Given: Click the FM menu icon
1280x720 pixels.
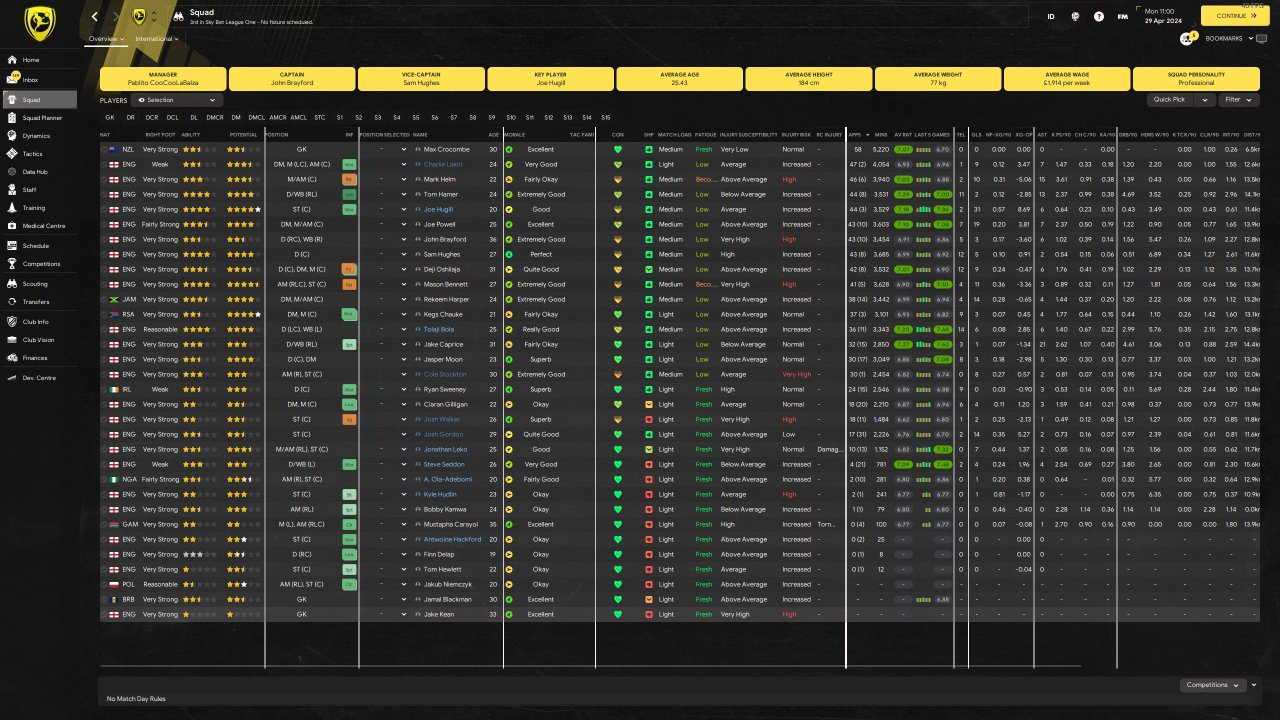Looking at the screenshot, I should (1123, 17).
